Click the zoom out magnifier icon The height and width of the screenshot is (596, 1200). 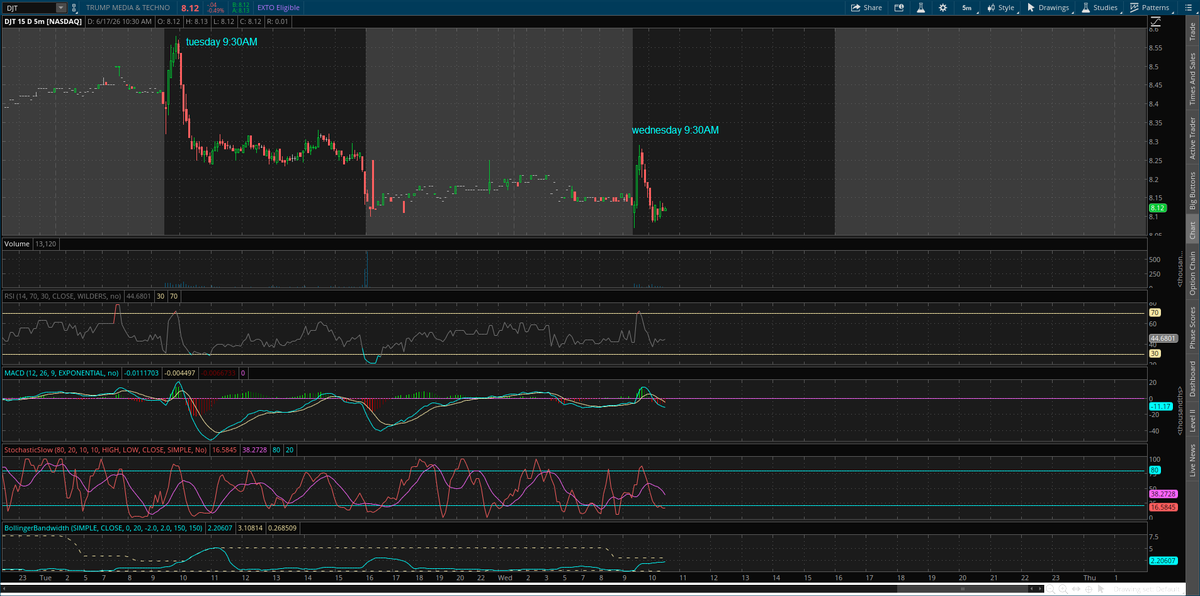(x=1050, y=589)
